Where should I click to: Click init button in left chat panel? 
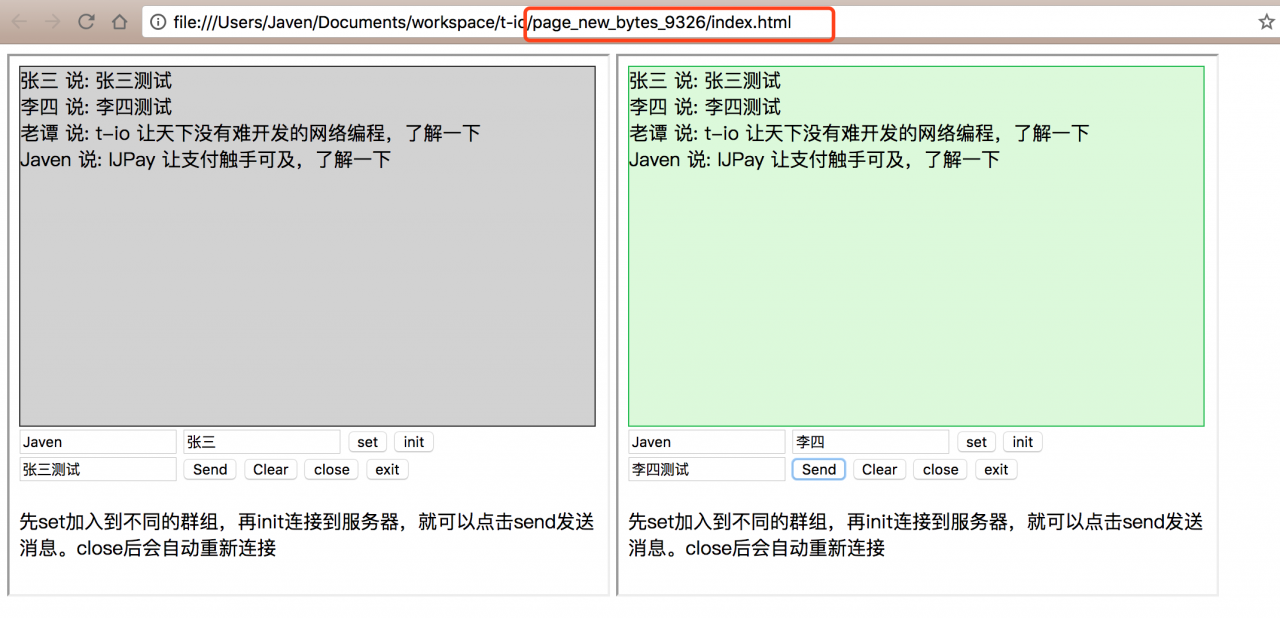pyautogui.click(x=414, y=442)
